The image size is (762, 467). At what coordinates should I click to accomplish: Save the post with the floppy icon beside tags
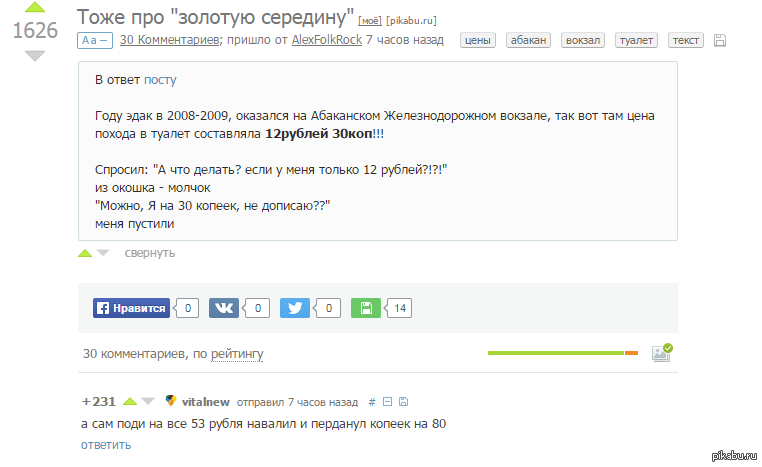720,41
